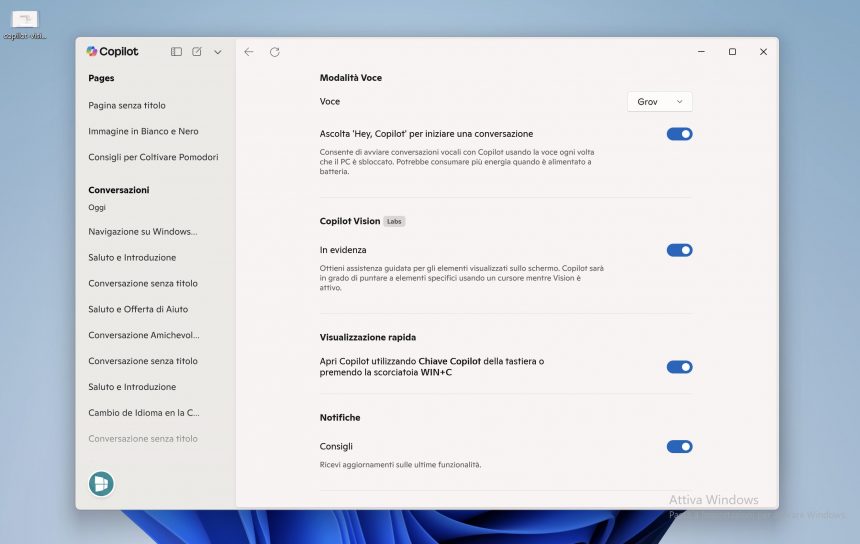Expand the chevron next to new chat
The image size is (860, 544).
pyautogui.click(x=218, y=52)
